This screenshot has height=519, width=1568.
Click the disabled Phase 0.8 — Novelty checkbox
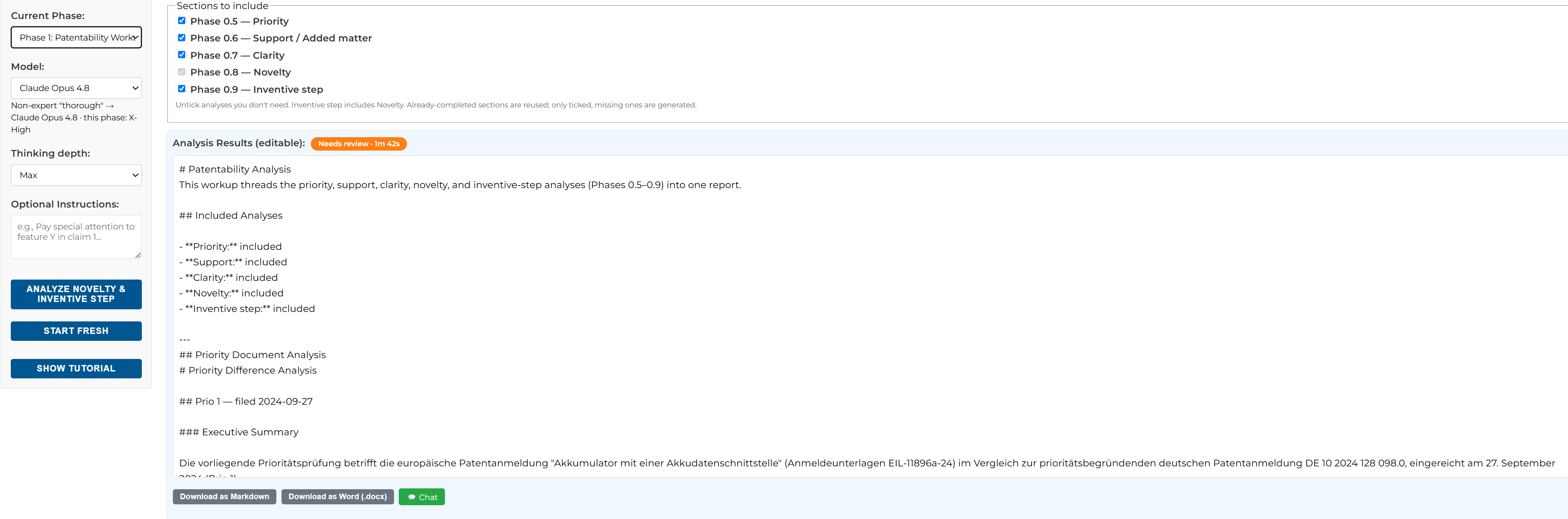coord(182,72)
